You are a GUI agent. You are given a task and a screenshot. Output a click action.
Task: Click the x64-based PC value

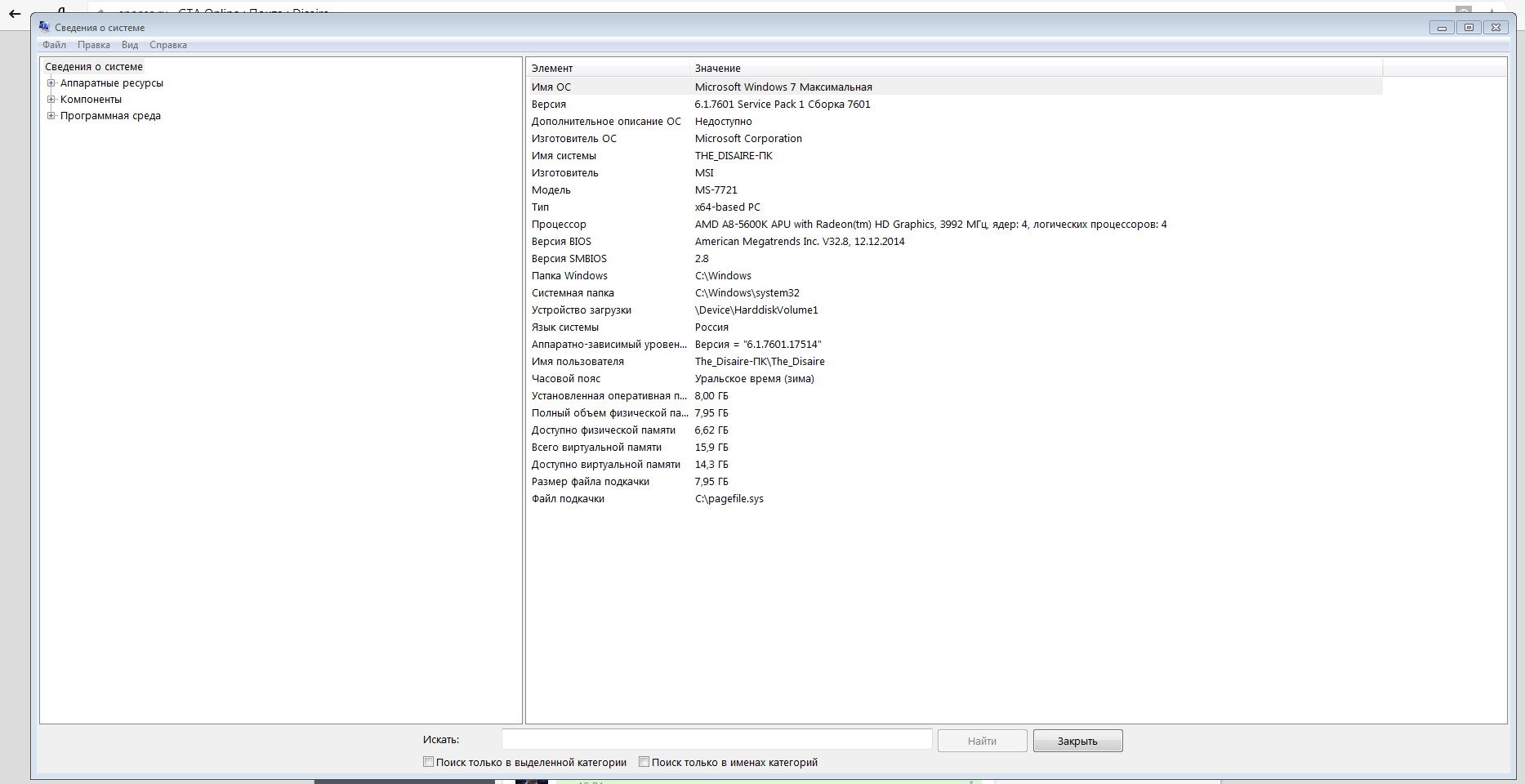pyautogui.click(x=727, y=207)
